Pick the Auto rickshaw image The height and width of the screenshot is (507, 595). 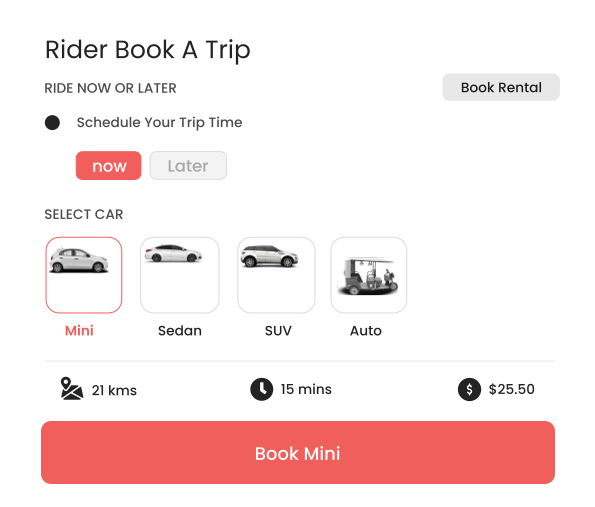tap(368, 276)
